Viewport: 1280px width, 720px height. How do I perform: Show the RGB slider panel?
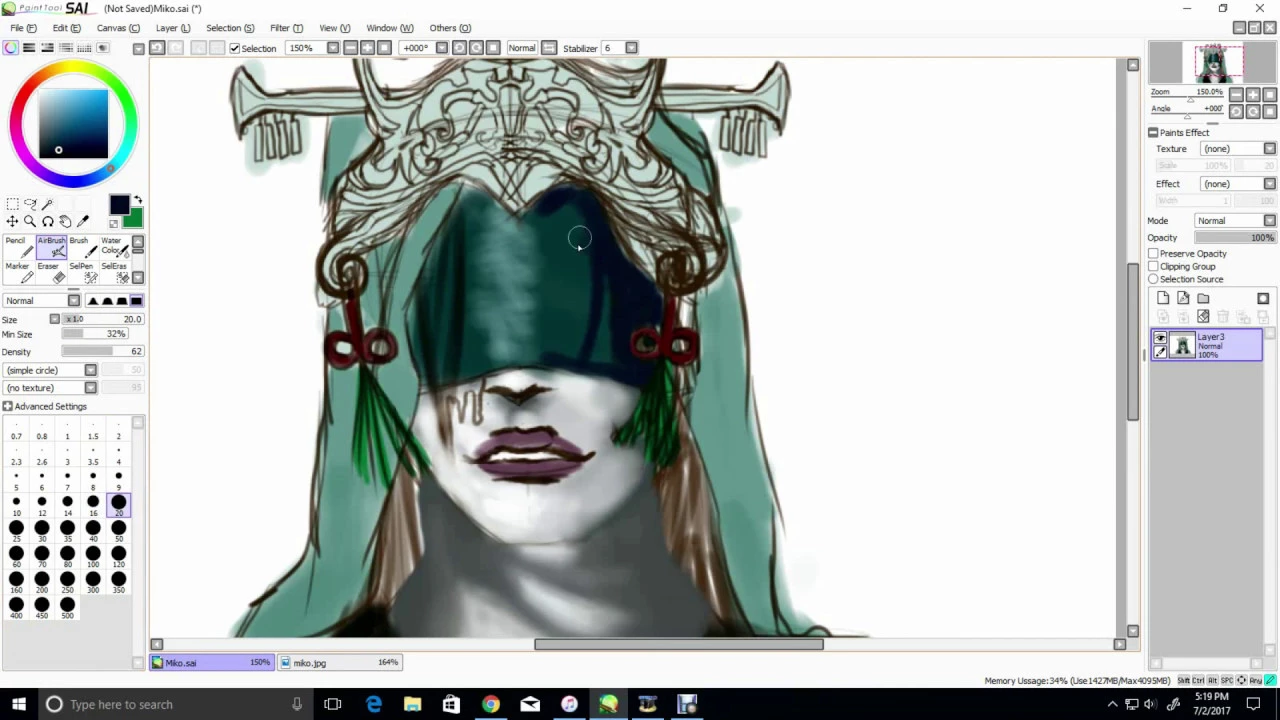29,48
